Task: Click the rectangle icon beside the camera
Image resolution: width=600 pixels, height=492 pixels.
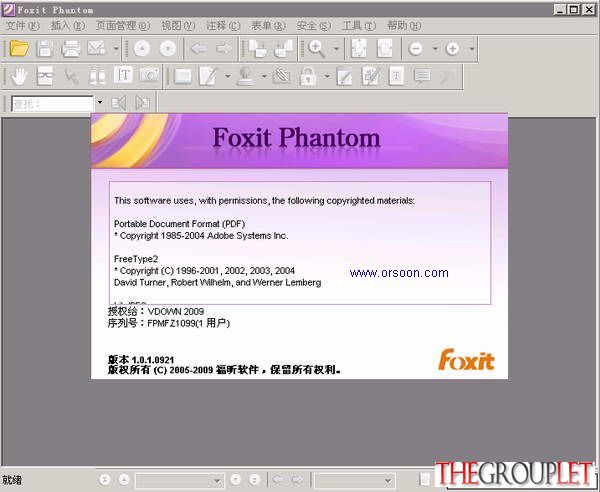Action: click(x=183, y=76)
